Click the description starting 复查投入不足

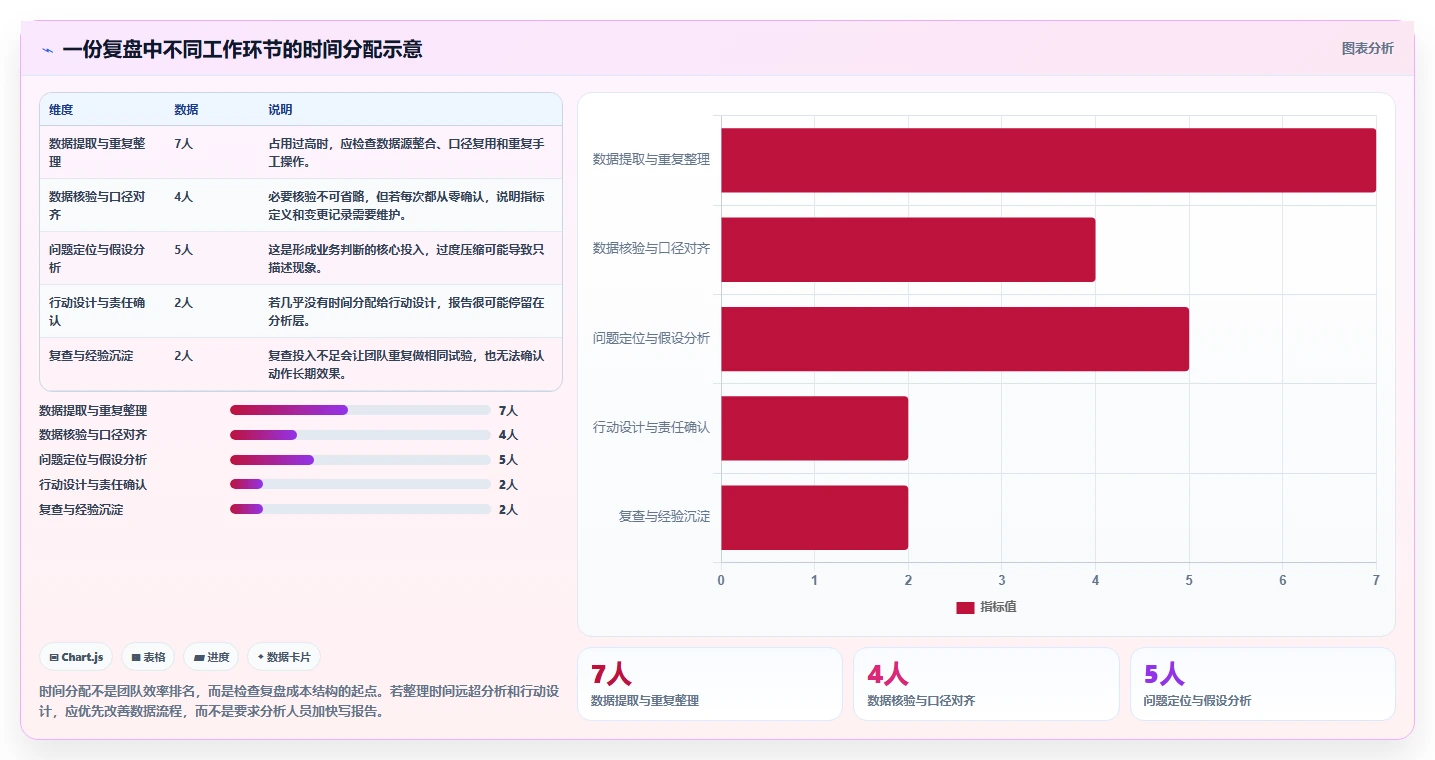407,364
